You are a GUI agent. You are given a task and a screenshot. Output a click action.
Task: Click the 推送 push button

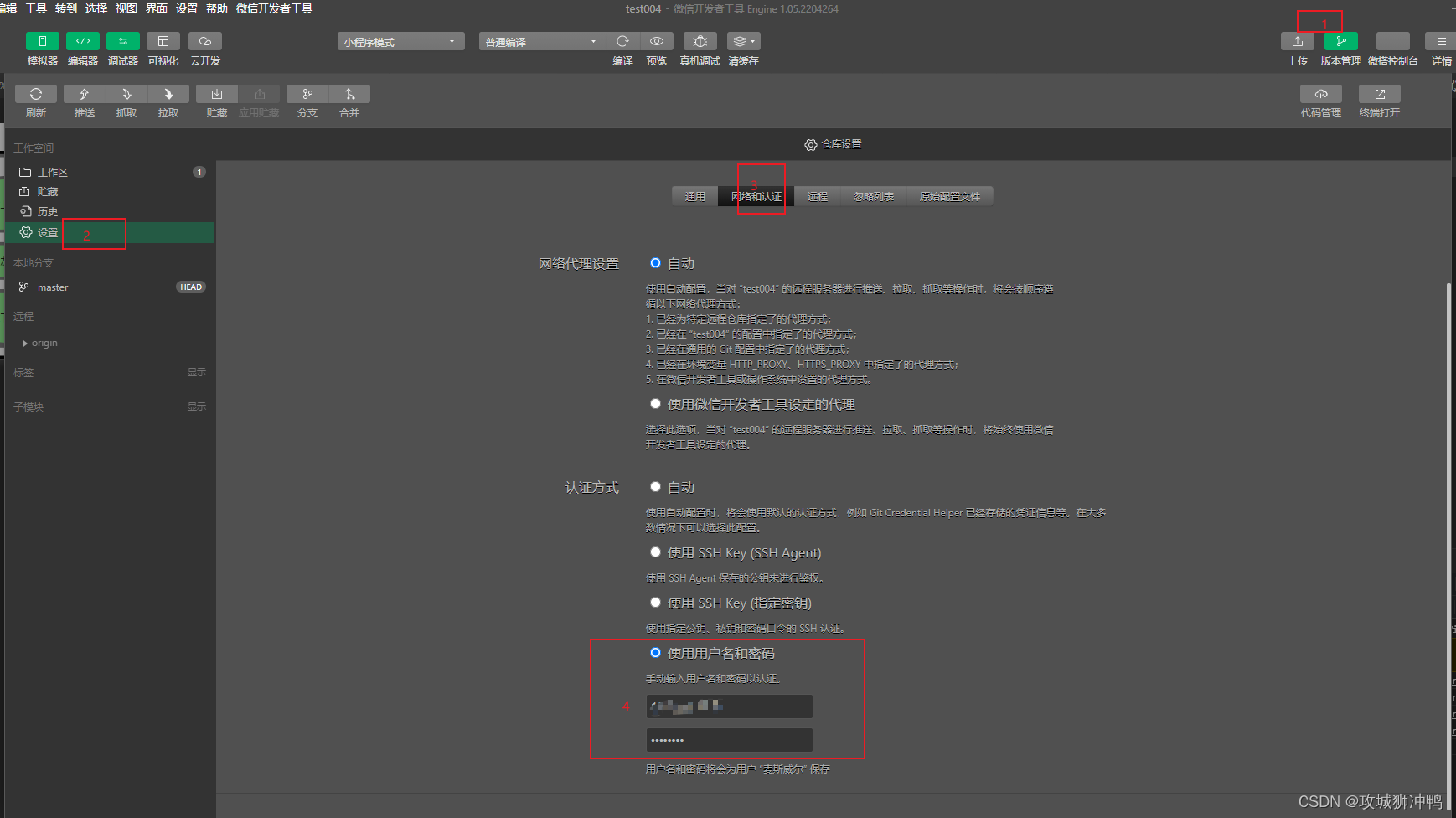click(85, 94)
